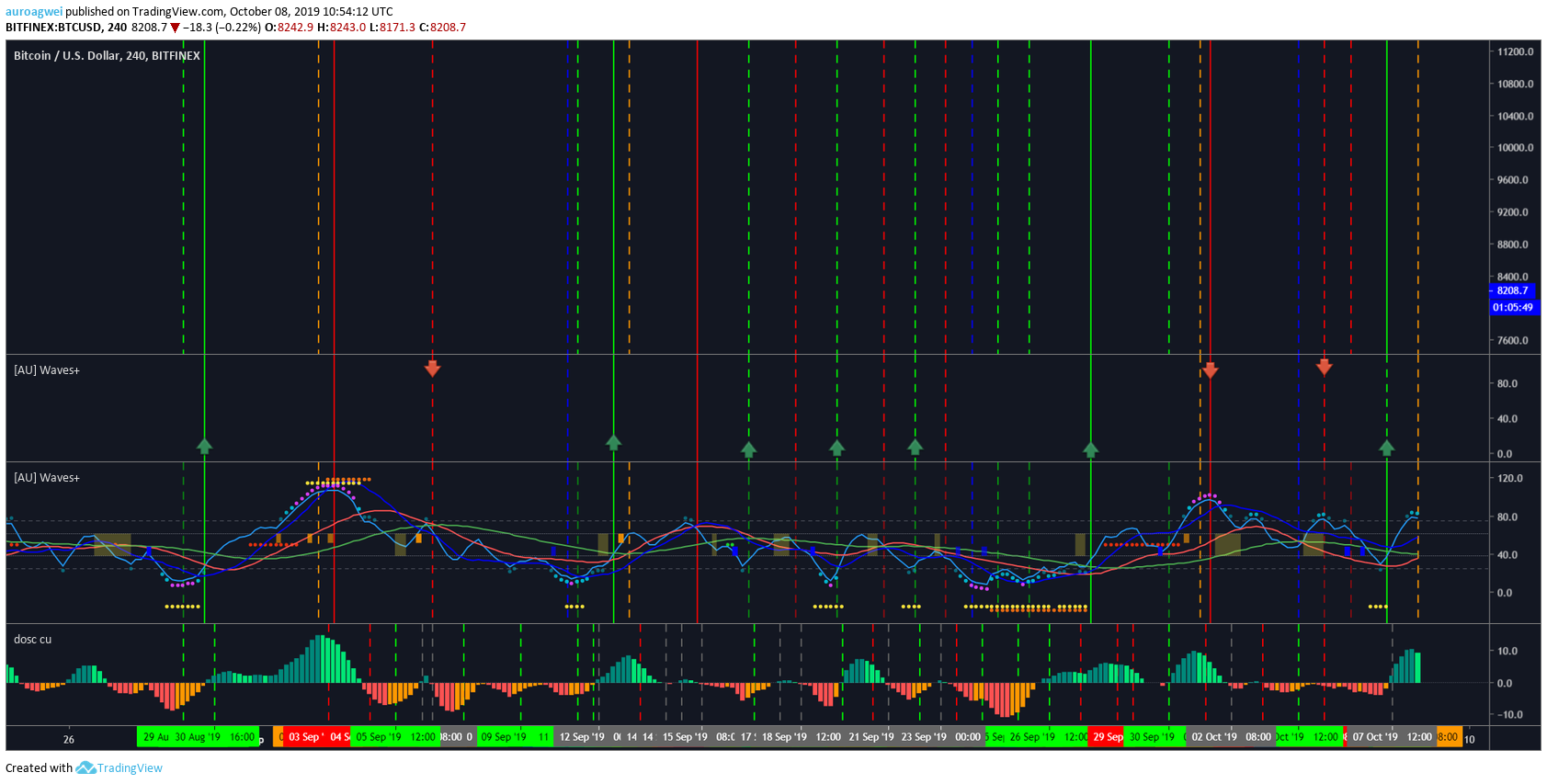Click the green buy arrow above 30 Aug '19
The image size is (1547, 784).
[x=204, y=446]
